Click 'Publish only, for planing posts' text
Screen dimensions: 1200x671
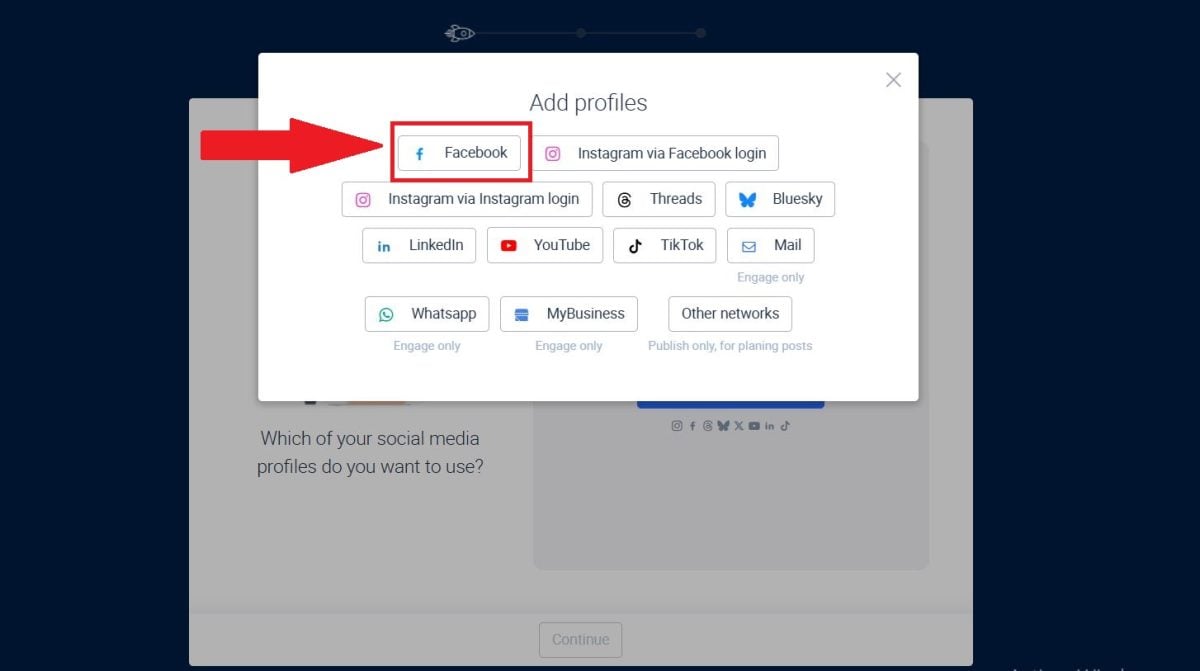[730, 346]
